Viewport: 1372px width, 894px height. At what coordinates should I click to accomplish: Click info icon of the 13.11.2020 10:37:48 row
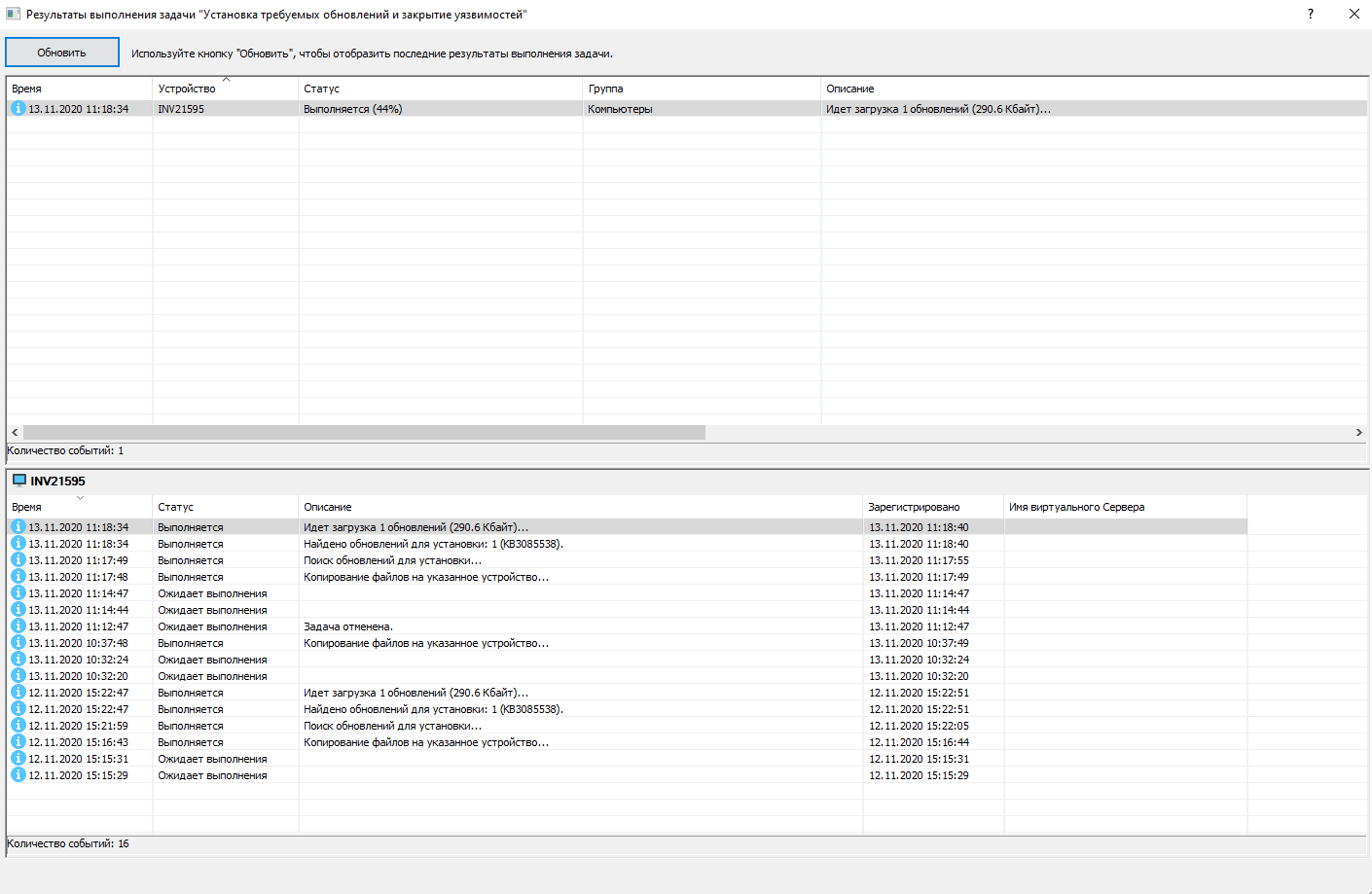[x=18, y=643]
